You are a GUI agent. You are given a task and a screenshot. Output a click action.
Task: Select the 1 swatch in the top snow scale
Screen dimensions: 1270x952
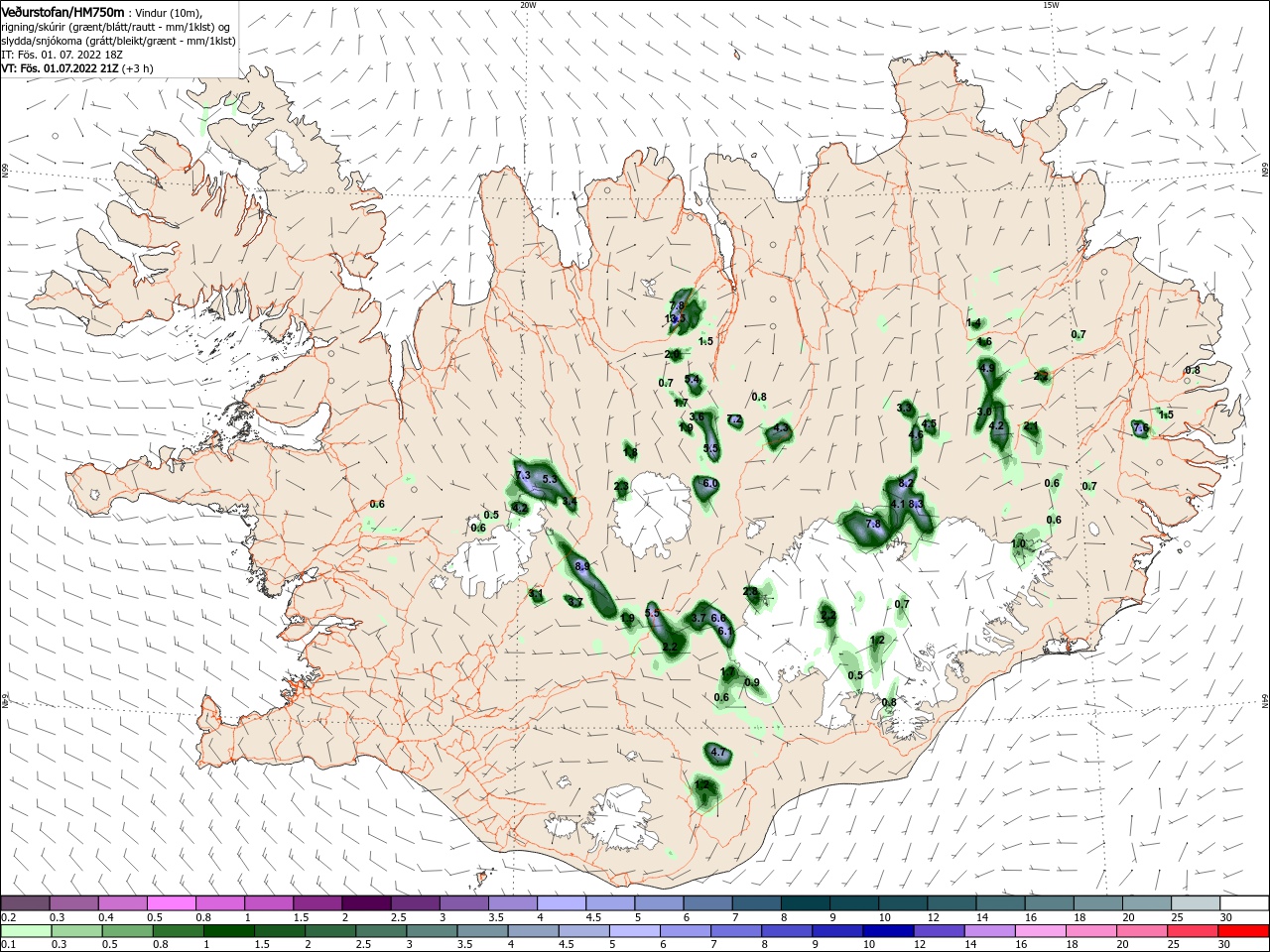pos(269,903)
